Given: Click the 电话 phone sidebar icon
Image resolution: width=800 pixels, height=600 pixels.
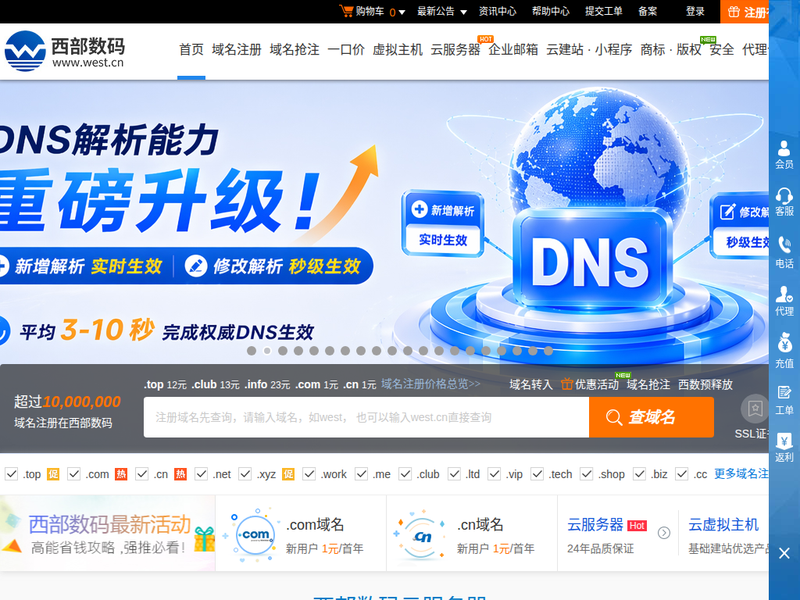Looking at the screenshot, I should (784, 252).
